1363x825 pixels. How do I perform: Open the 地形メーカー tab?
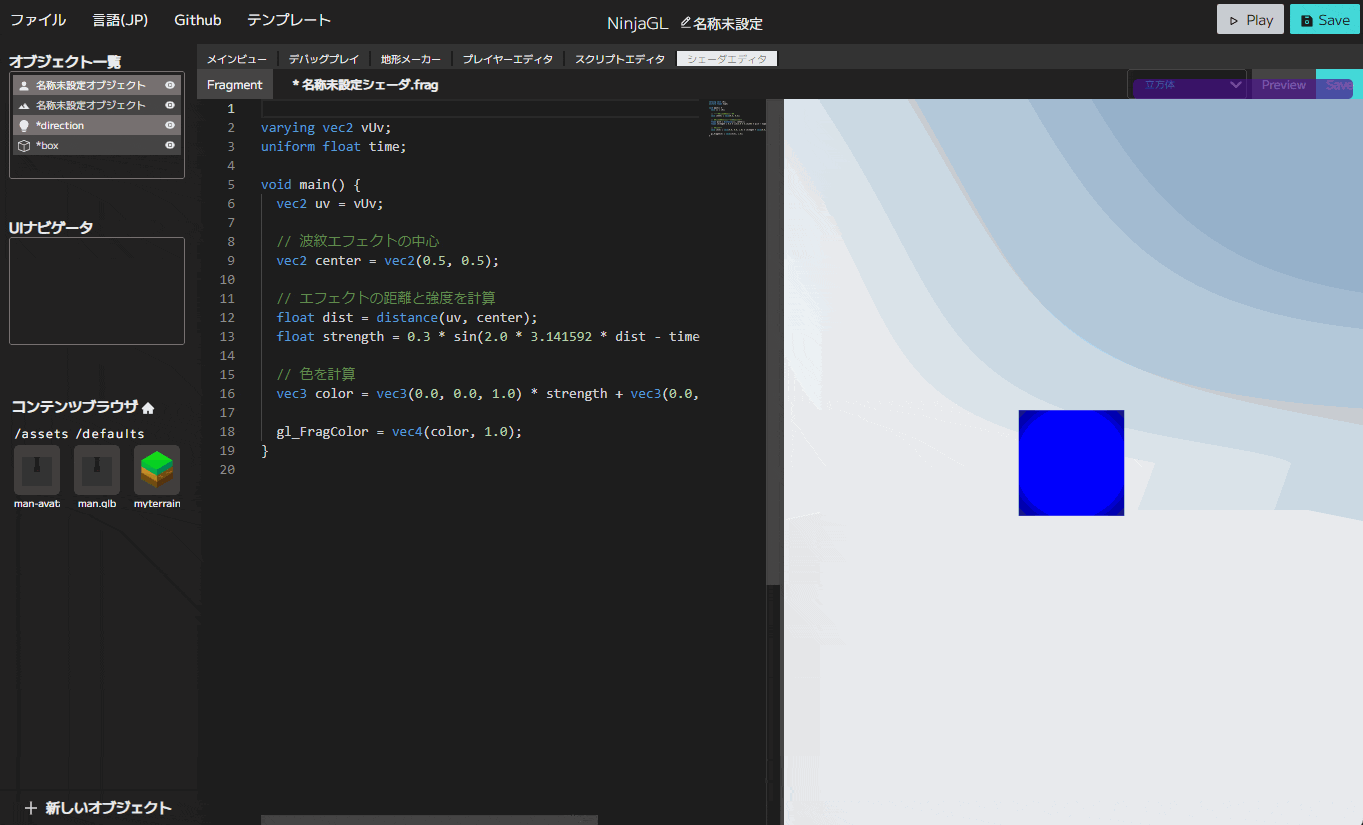pyautogui.click(x=410, y=58)
